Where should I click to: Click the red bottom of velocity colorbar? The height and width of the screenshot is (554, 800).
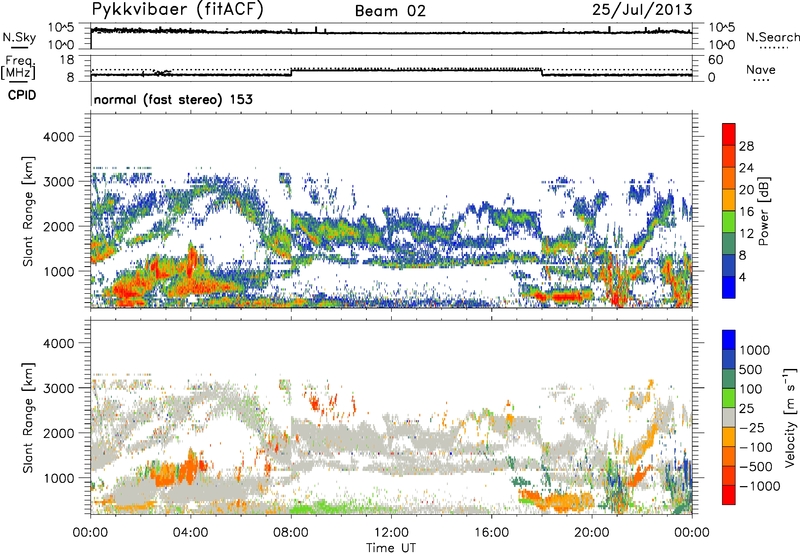[729, 495]
